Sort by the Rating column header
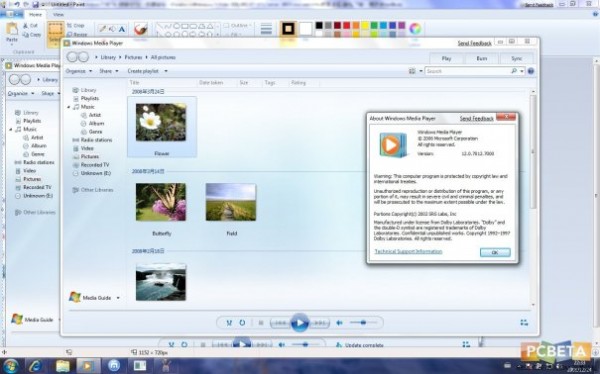The image size is (600, 374). click(x=298, y=82)
